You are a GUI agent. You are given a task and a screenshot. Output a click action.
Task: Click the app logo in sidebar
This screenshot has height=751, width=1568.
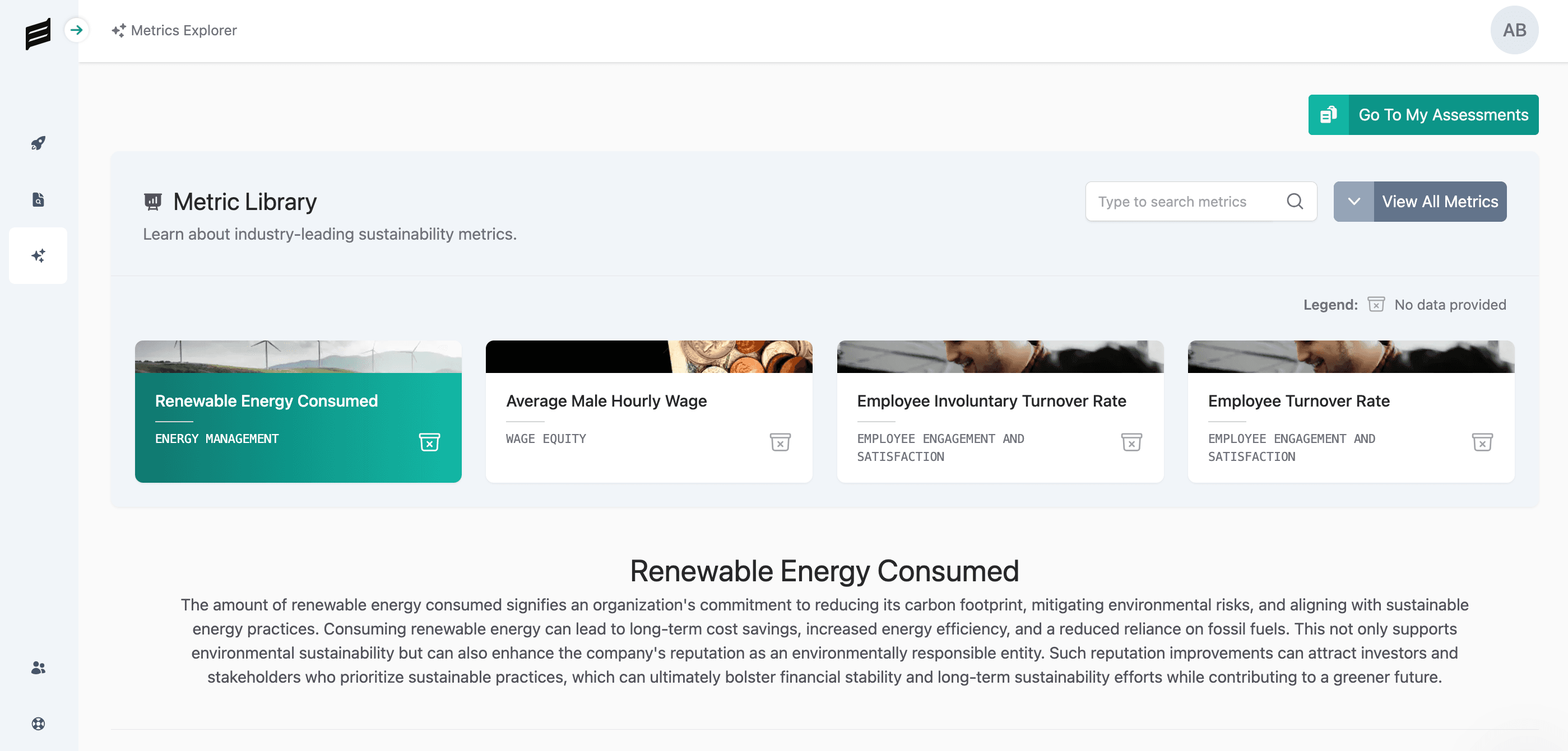pos(37,33)
